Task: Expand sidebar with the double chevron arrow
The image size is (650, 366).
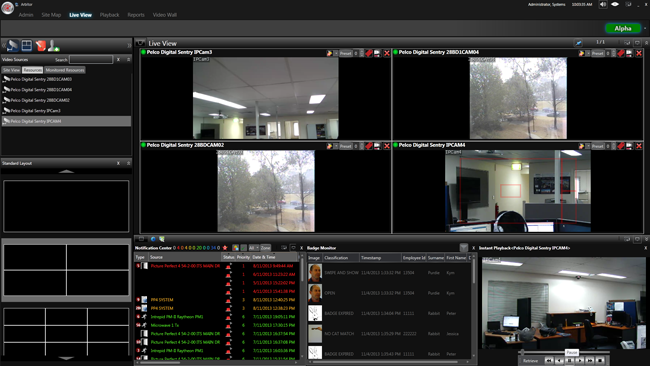Action: tap(129, 45)
